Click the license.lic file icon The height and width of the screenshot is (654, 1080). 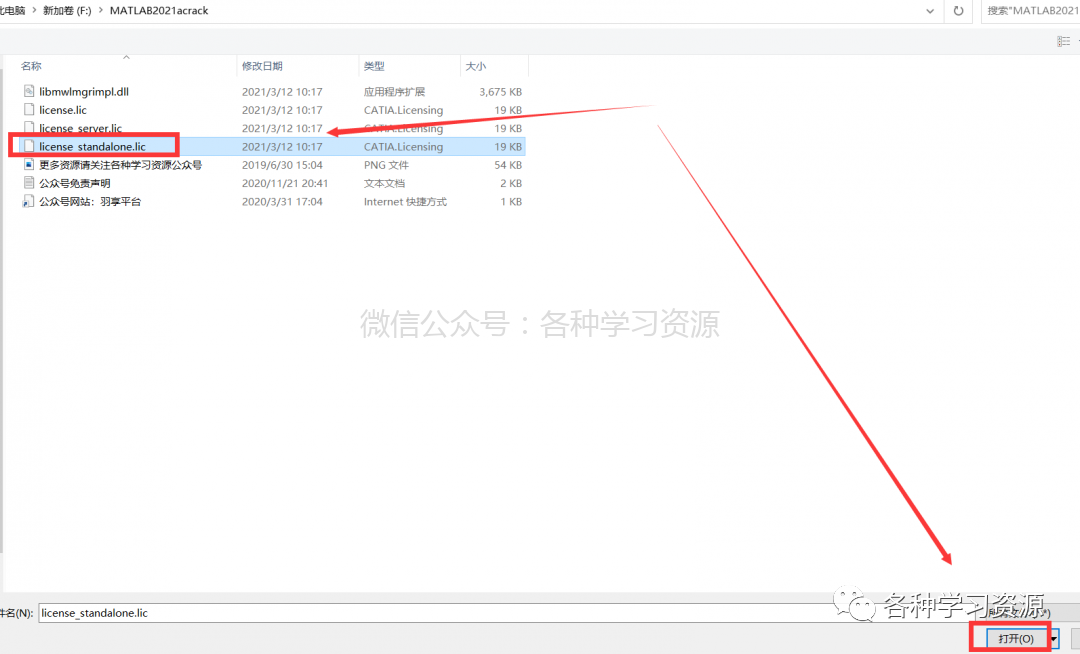[29, 109]
